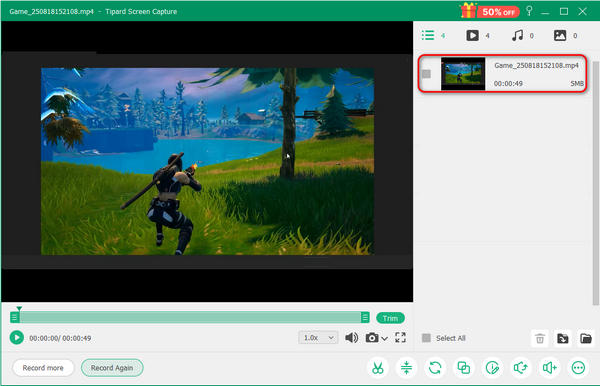
Task: Open the sound extractor tool
Action: pyautogui.click(x=521, y=368)
